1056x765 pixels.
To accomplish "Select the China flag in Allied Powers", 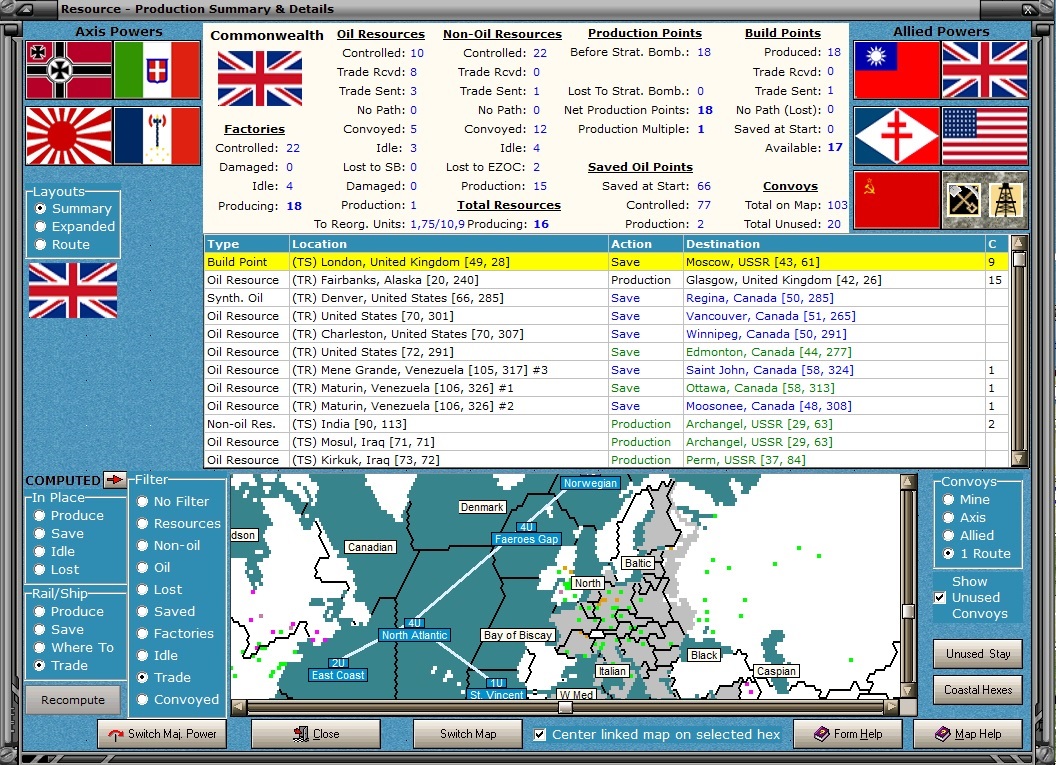I will pos(896,70).
